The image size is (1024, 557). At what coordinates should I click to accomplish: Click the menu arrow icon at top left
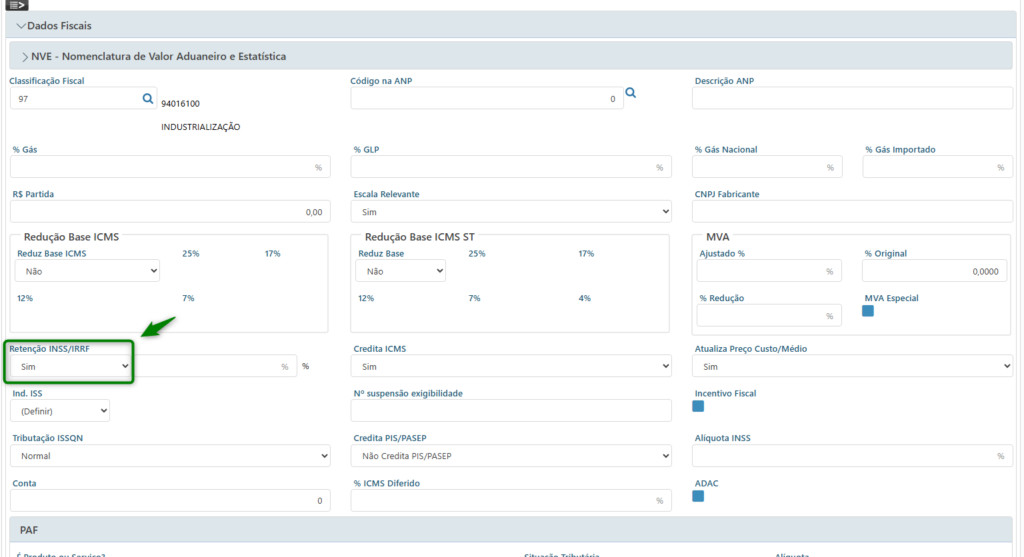click(x=17, y=5)
